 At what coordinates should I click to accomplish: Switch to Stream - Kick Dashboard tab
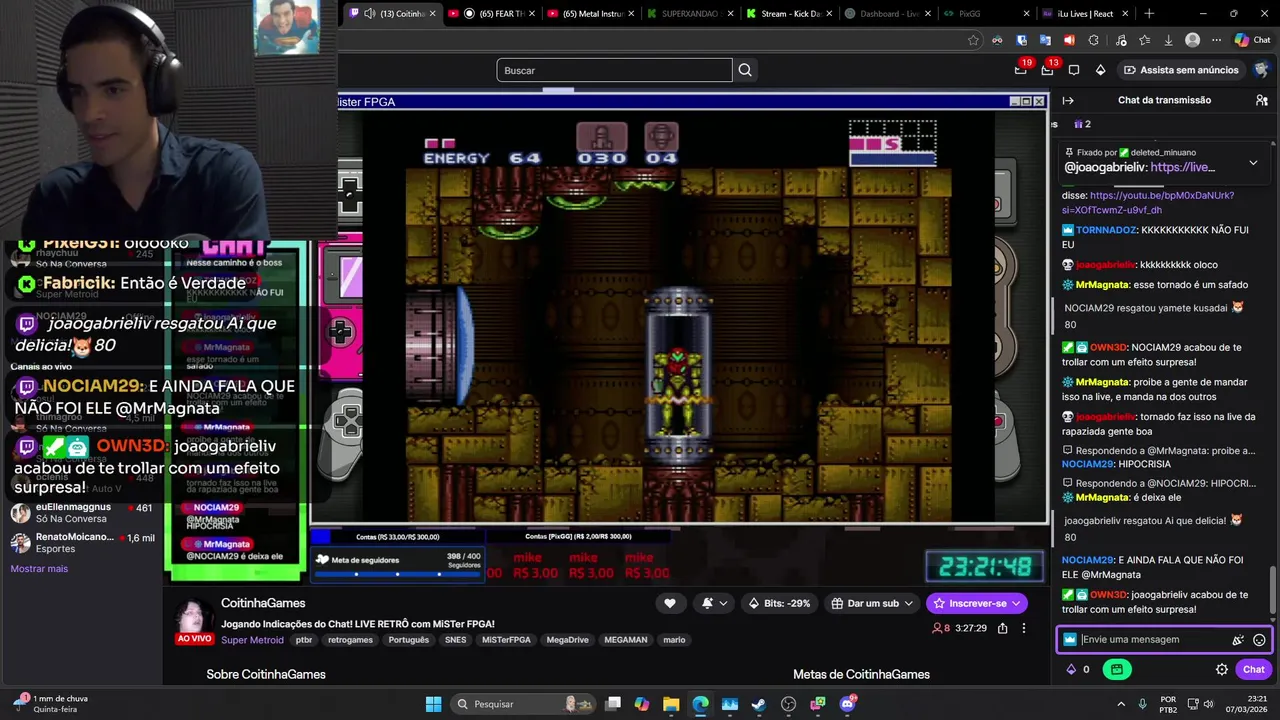[788, 14]
